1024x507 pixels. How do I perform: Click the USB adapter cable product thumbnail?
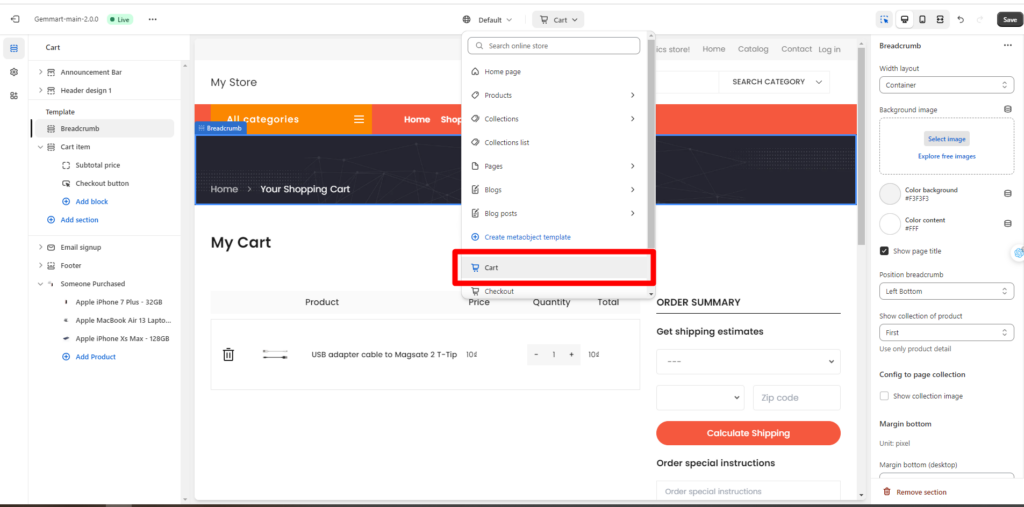click(x=275, y=355)
